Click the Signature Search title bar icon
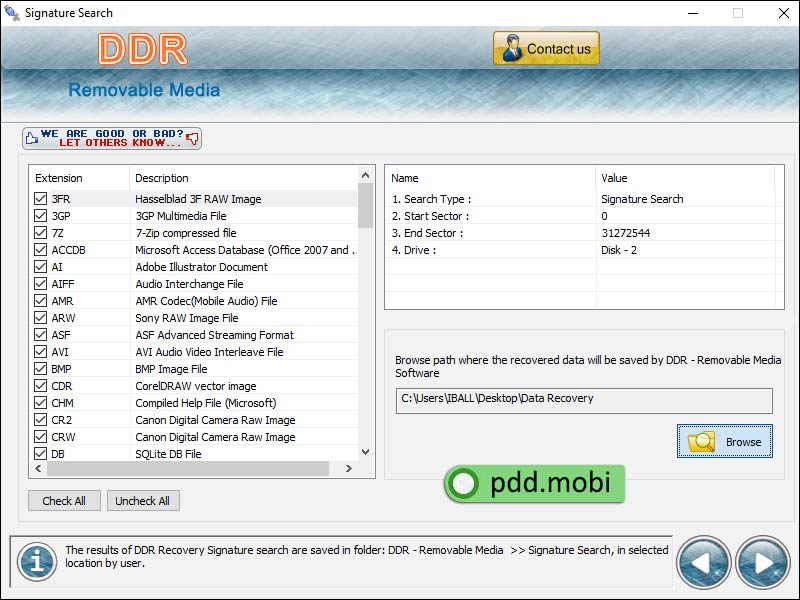800x600 pixels. pos(11,12)
